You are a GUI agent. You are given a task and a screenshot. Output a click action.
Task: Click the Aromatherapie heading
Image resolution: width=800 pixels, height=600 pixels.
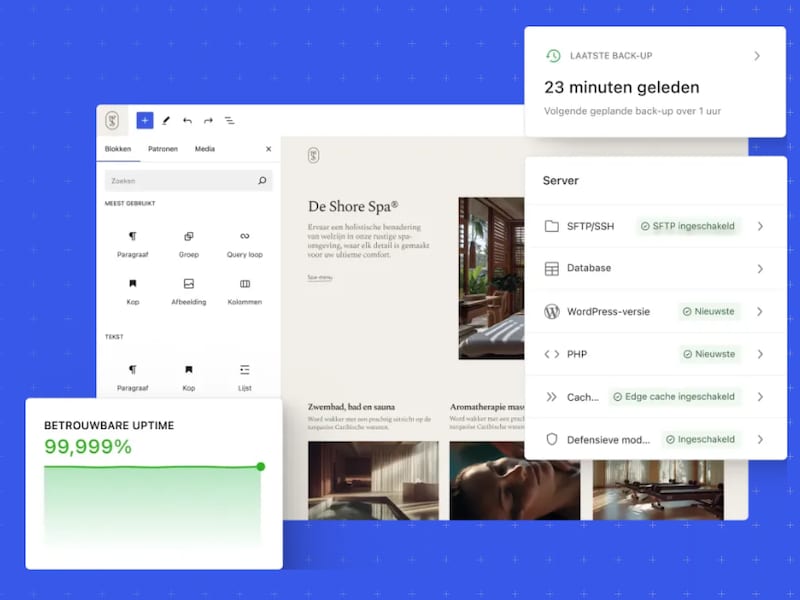487,407
